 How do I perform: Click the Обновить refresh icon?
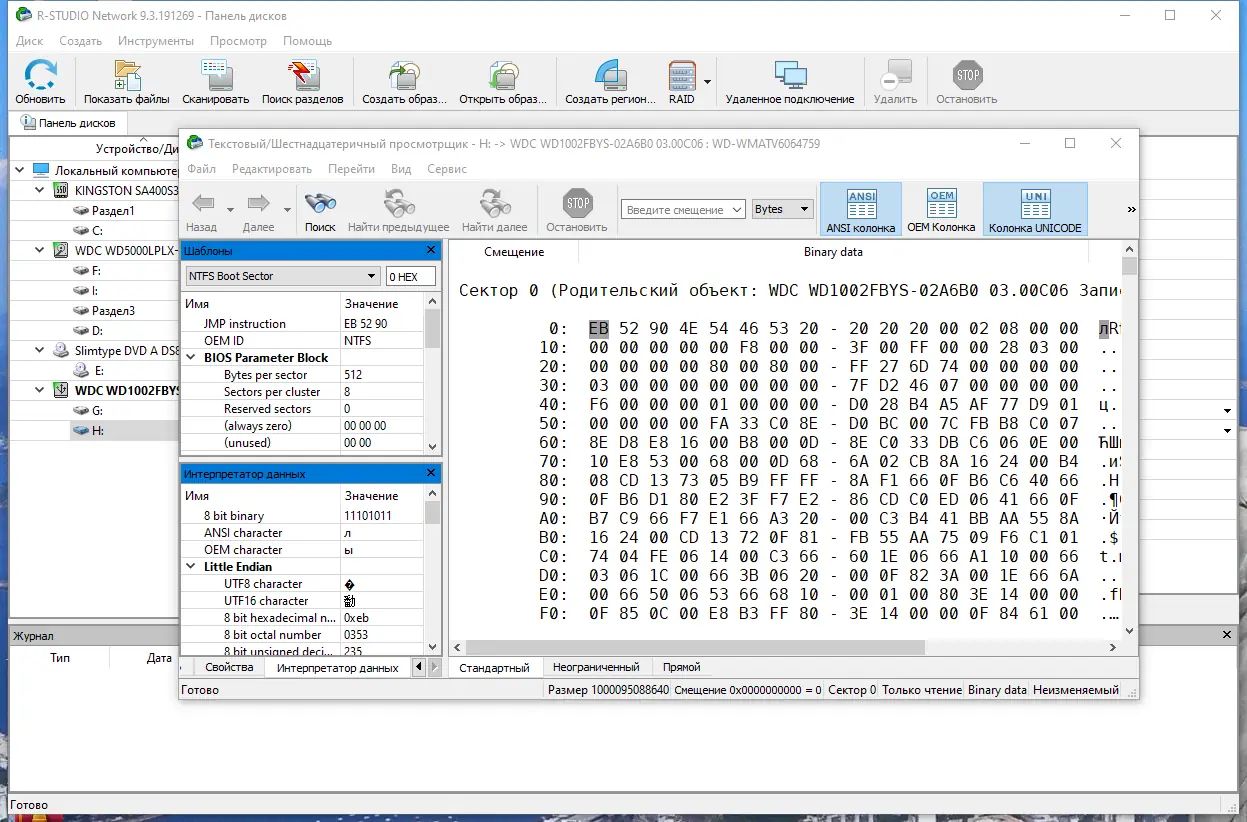(40, 76)
